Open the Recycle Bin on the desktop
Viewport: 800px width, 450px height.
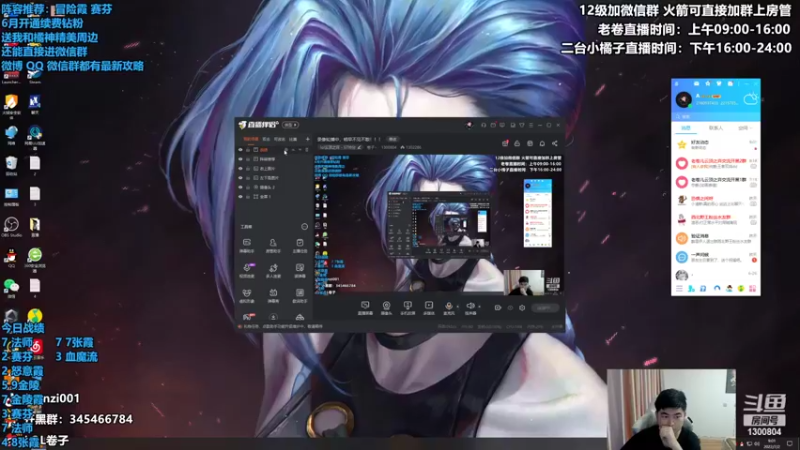pyautogui.click(x=11, y=166)
